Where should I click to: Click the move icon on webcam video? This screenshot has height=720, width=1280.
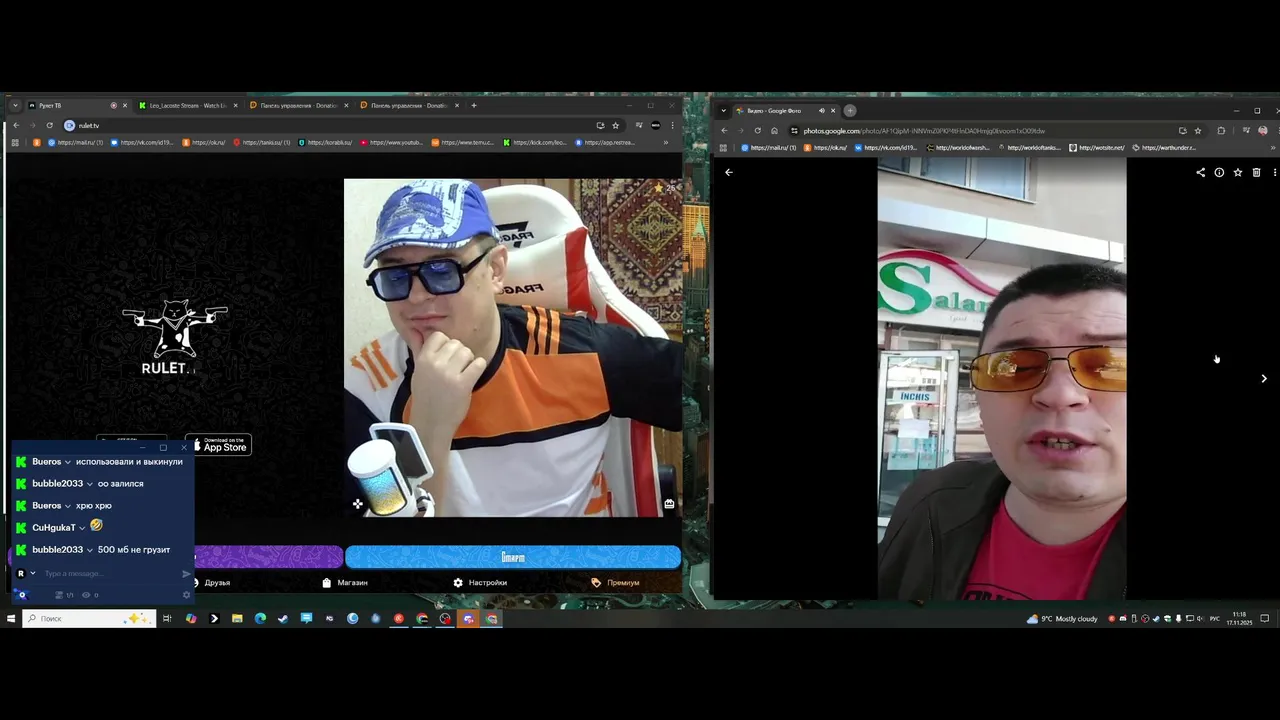point(358,504)
